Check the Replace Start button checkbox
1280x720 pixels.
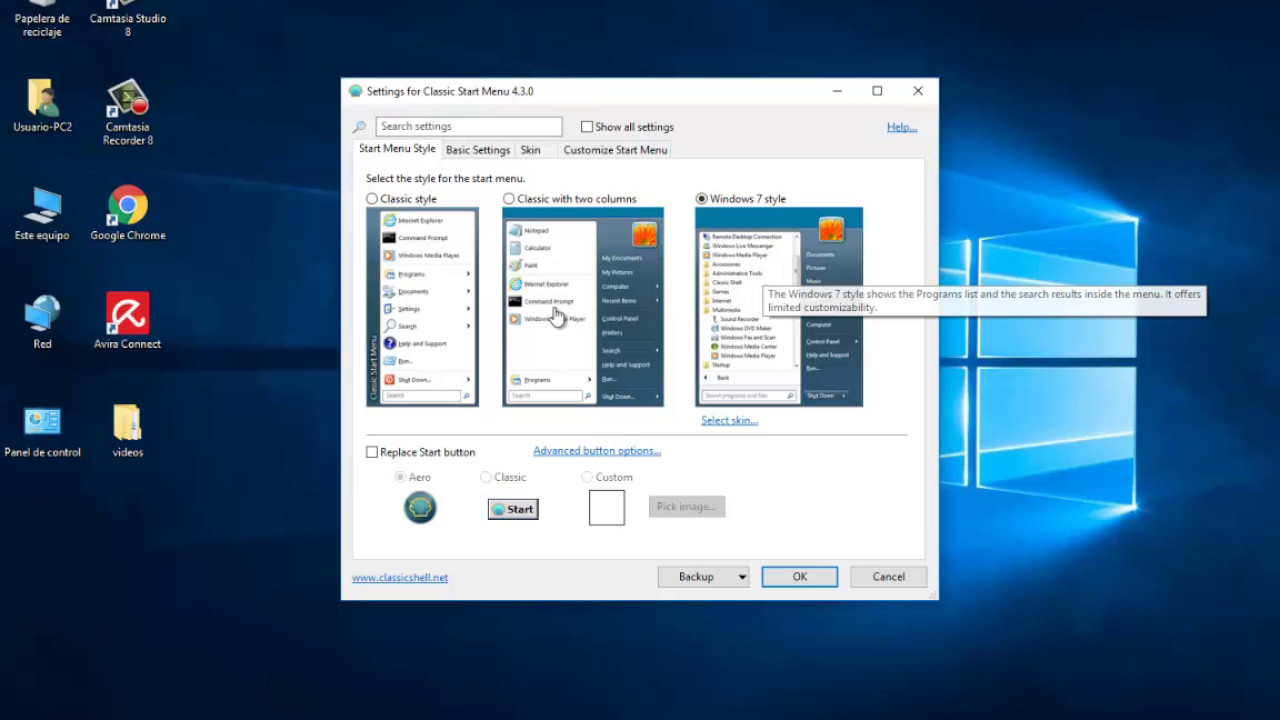(372, 452)
